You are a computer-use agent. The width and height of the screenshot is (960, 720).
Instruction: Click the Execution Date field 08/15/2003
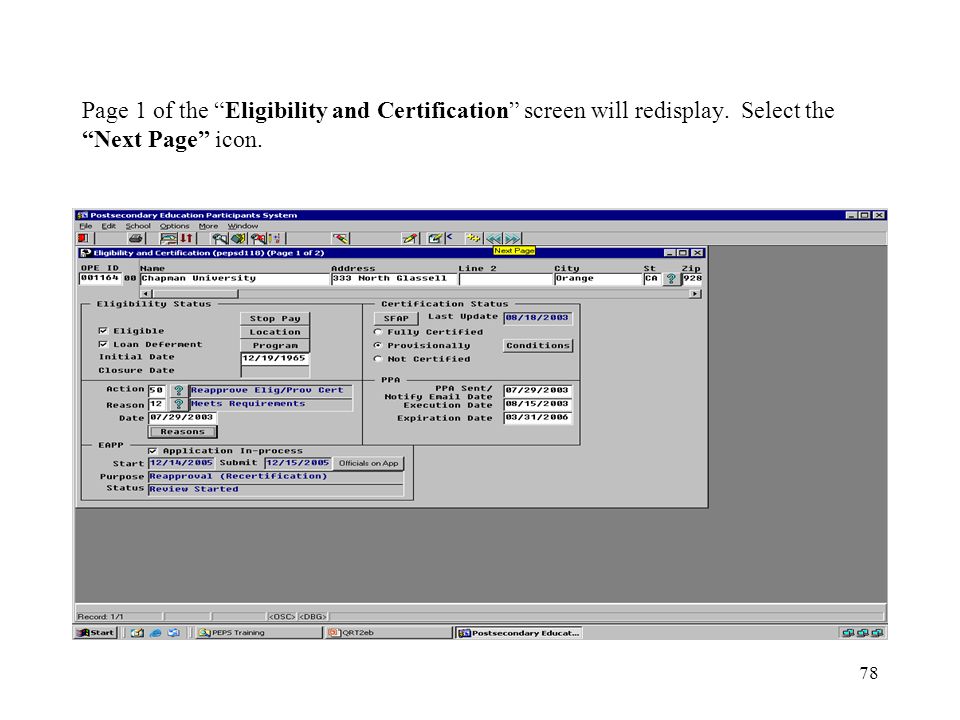538,404
